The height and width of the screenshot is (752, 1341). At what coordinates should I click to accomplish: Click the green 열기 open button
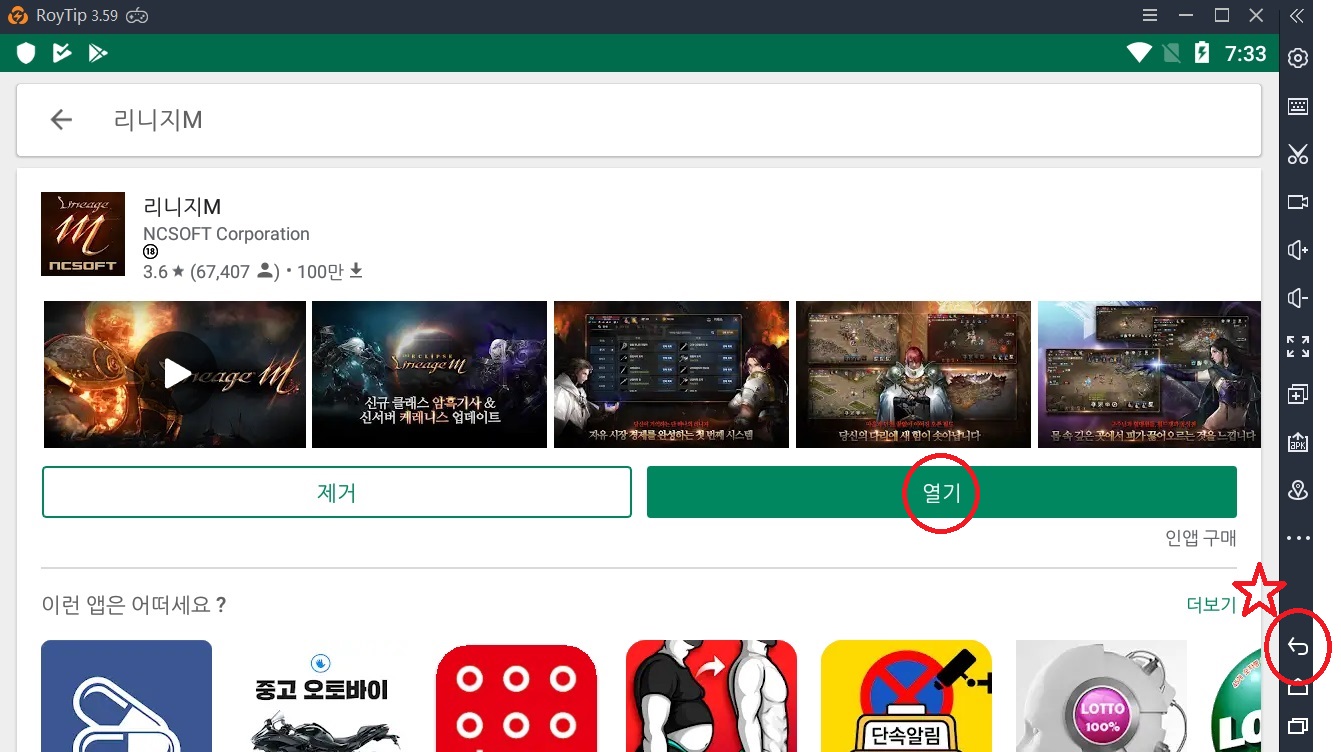942,492
